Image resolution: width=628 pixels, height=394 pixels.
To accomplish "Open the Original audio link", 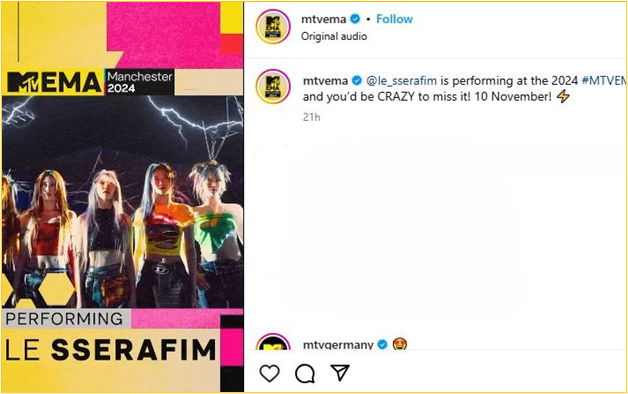I will tap(334, 36).
